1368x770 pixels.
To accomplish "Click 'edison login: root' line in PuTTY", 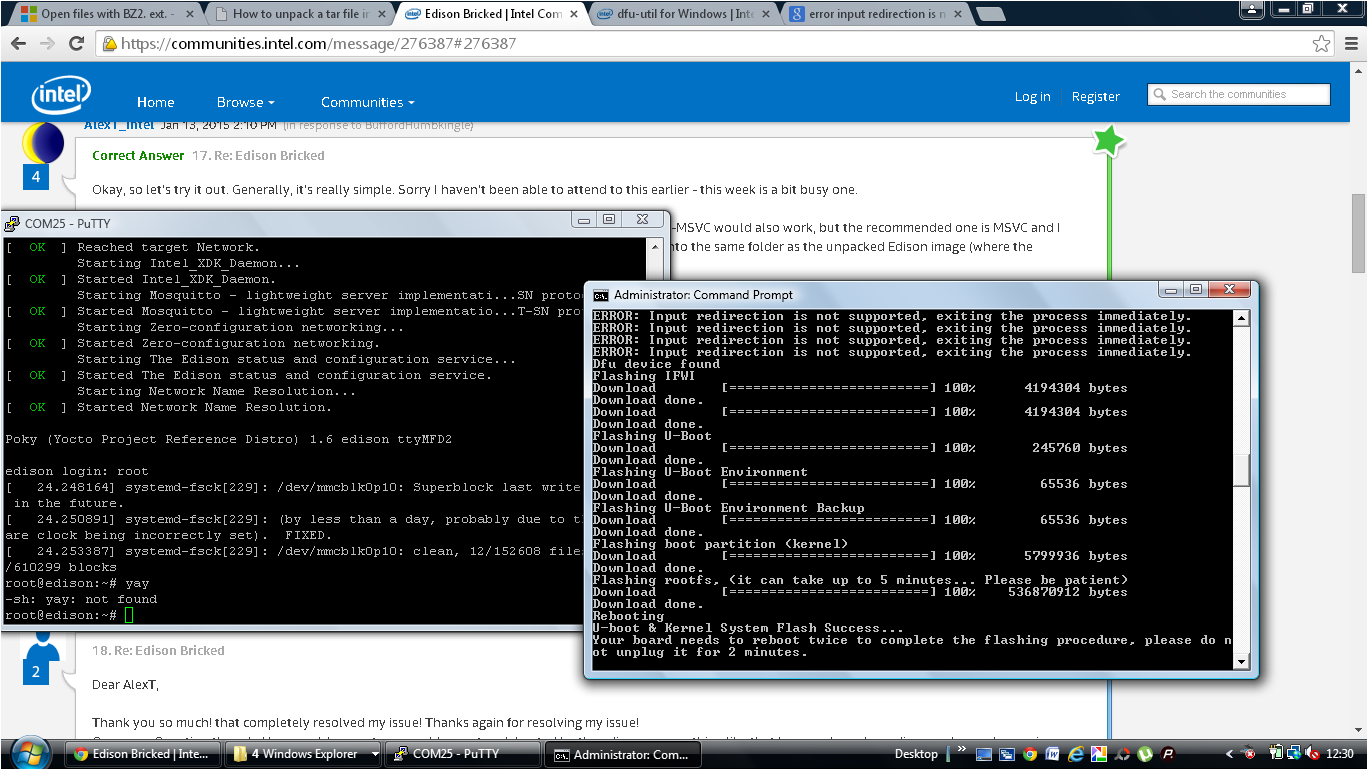I will [77, 471].
